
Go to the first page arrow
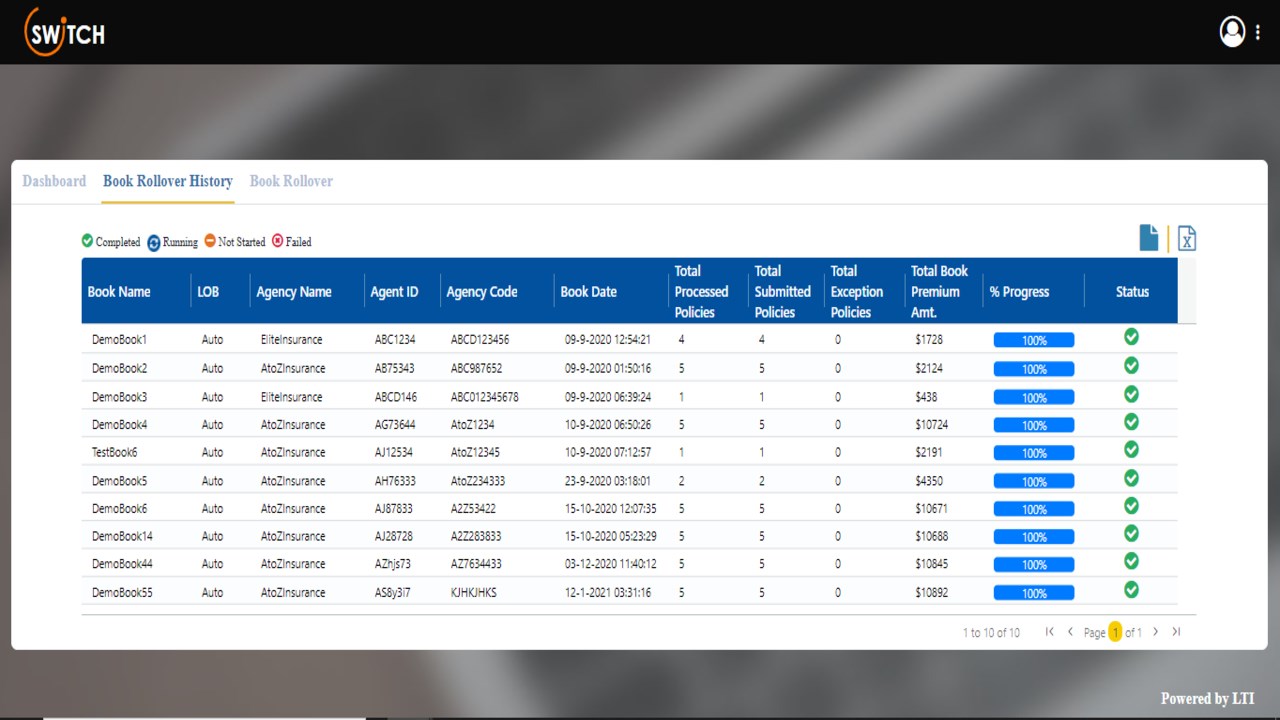1049,631
